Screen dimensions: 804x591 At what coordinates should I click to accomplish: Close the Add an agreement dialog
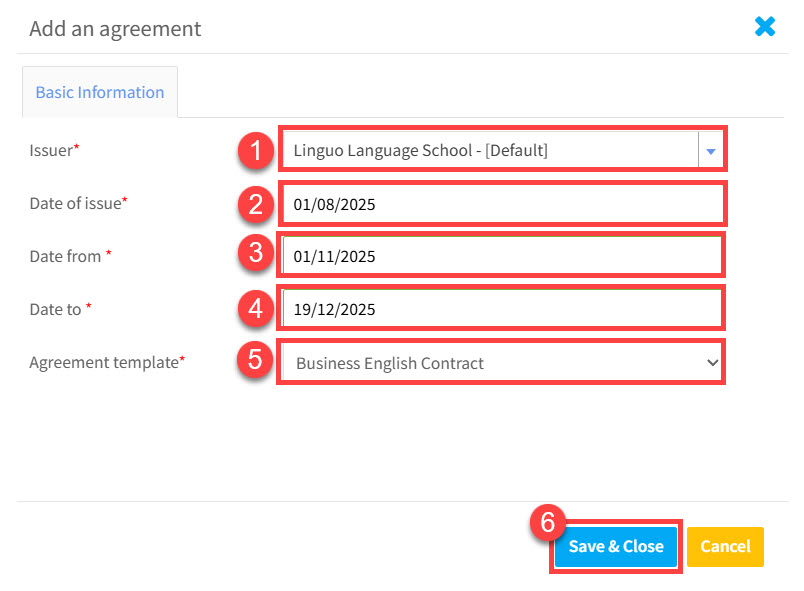click(x=765, y=27)
